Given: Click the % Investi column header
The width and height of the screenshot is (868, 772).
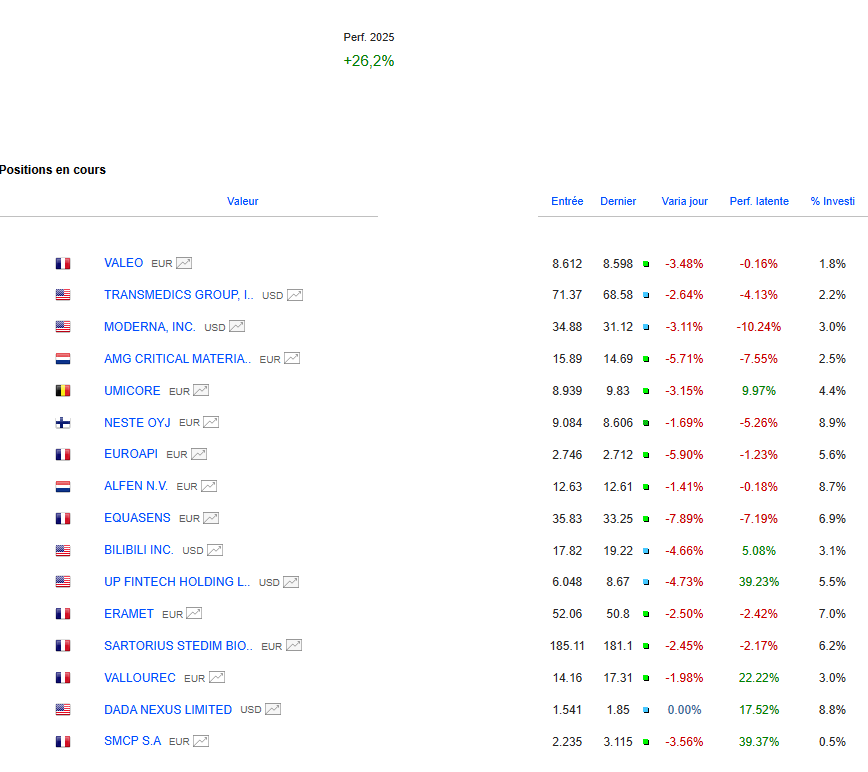Looking at the screenshot, I should (832, 201).
